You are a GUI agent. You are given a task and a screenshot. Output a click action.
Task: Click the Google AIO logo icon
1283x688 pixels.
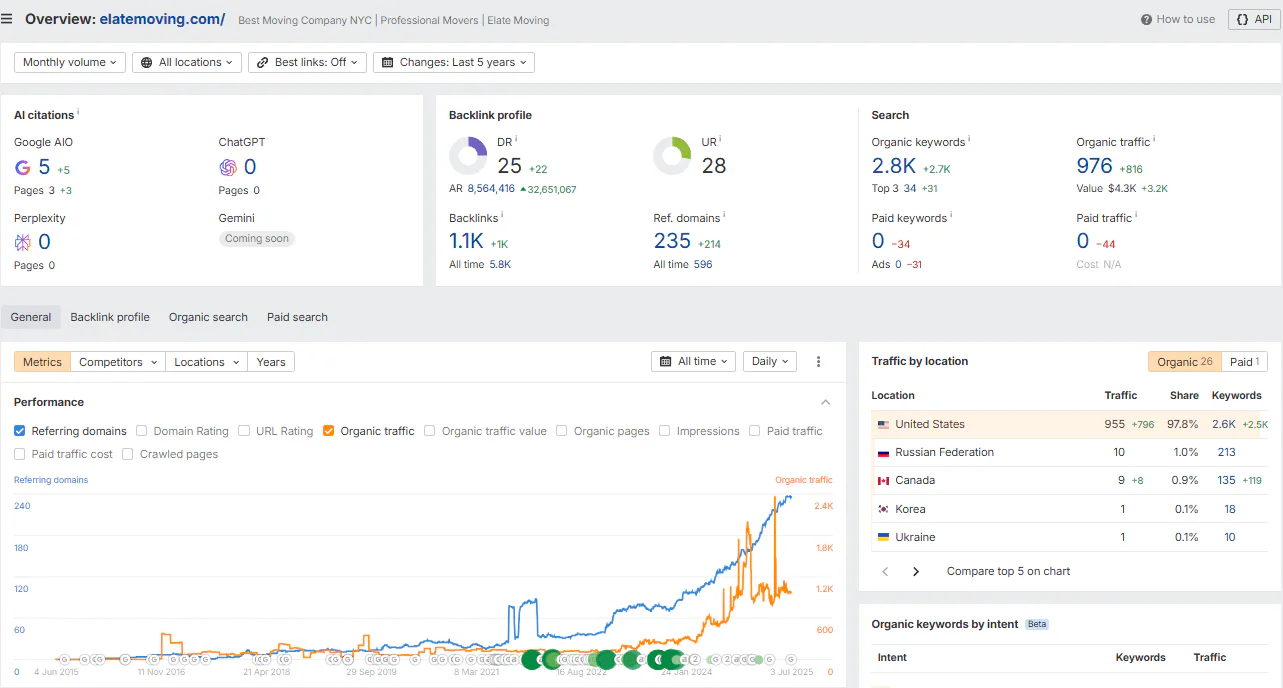[23, 167]
